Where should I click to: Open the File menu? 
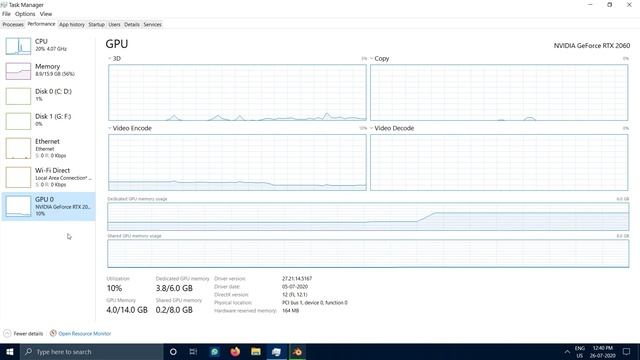tap(7, 14)
